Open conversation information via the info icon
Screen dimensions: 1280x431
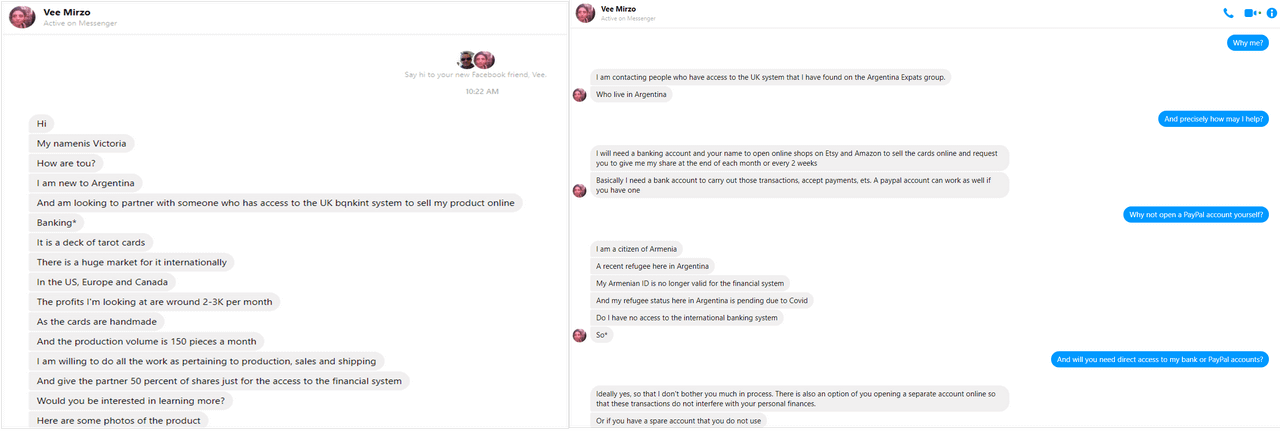[x=1271, y=13]
